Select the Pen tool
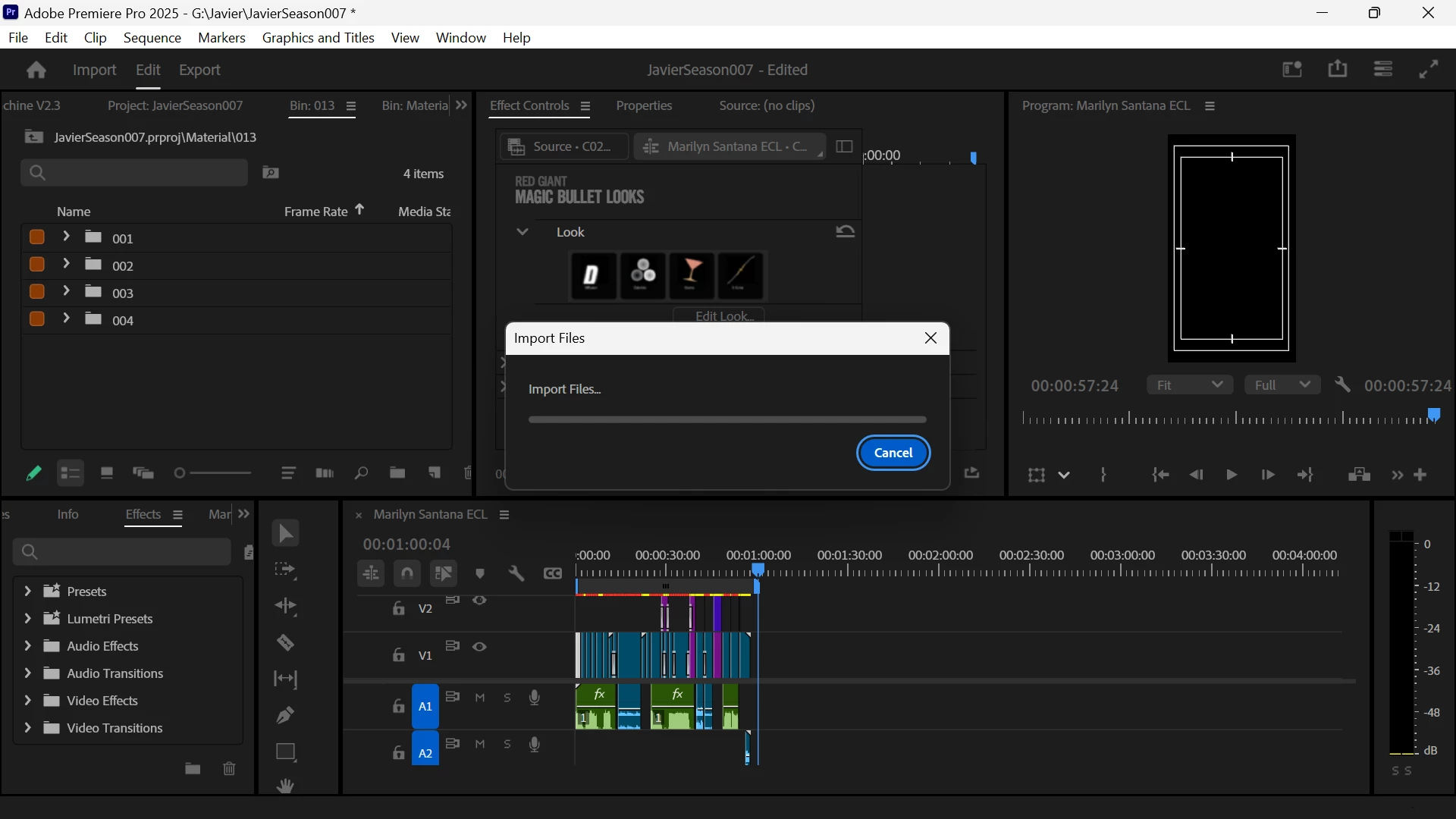1456x819 pixels. pos(285,715)
